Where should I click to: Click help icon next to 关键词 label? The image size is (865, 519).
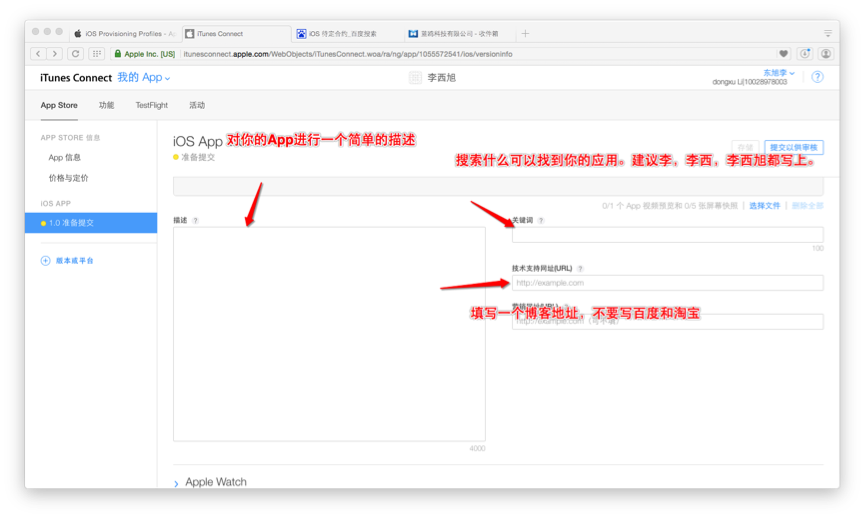(x=541, y=220)
